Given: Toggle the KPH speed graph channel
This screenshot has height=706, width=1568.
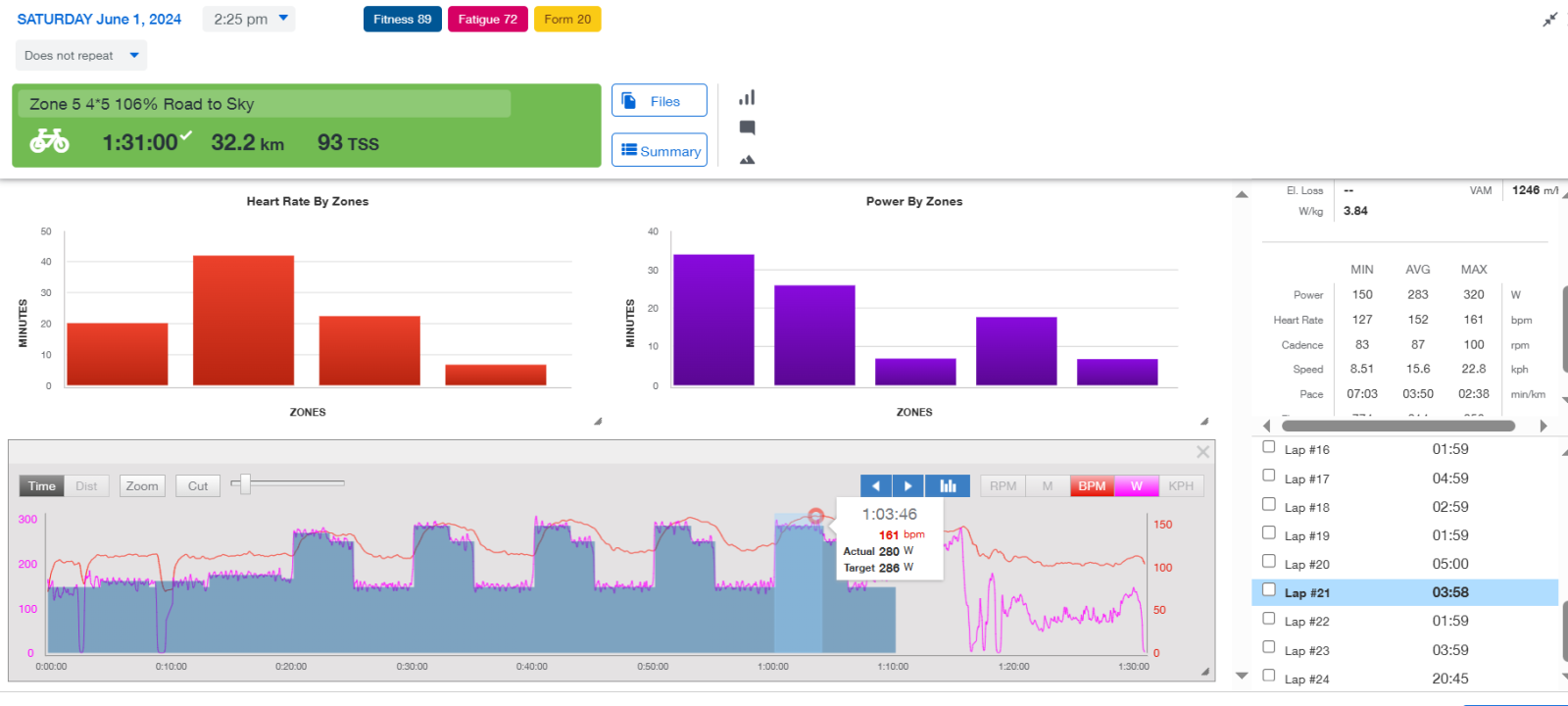Looking at the screenshot, I should click(1181, 485).
